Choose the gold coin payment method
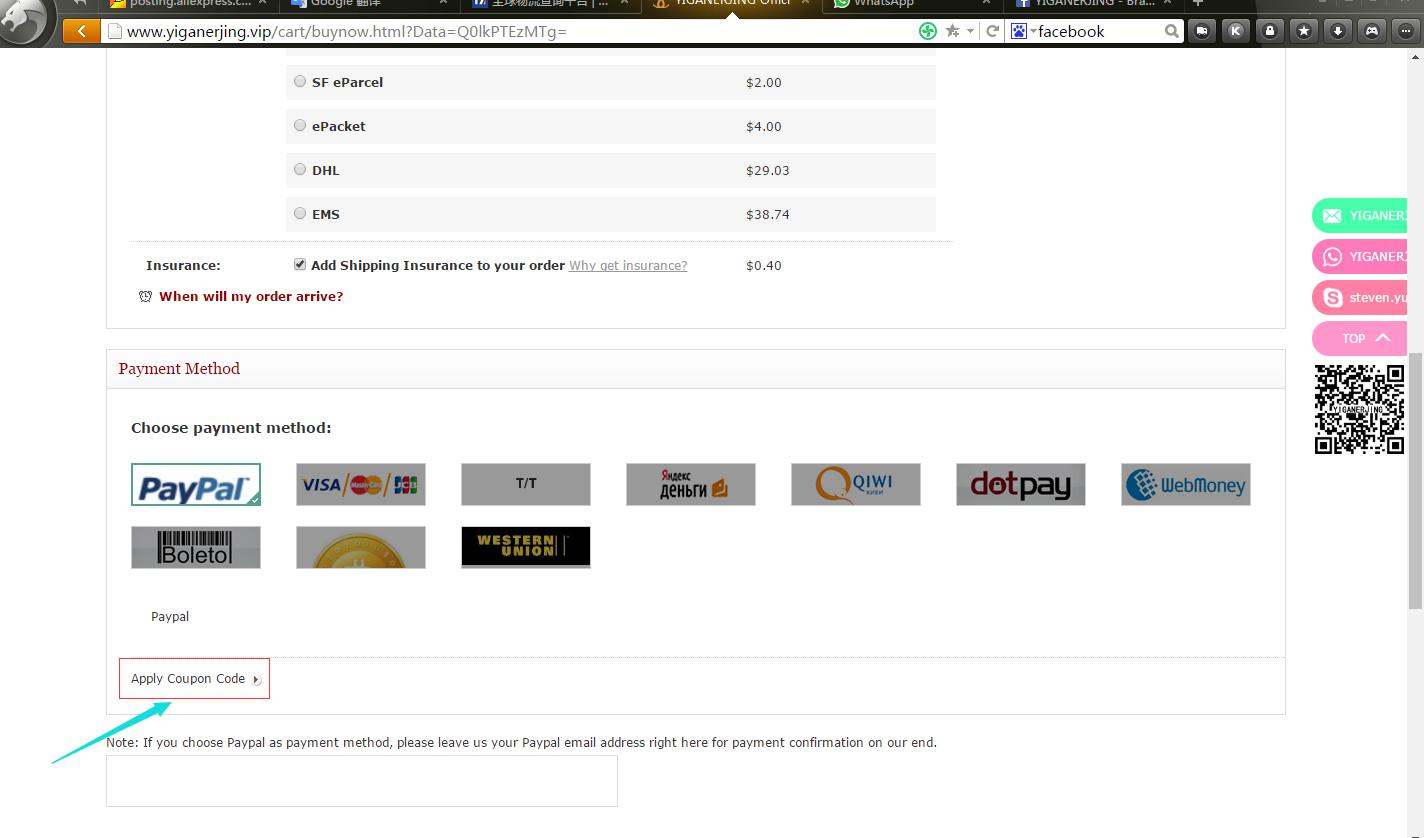The height and width of the screenshot is (838, 1424). coord(361,547)
